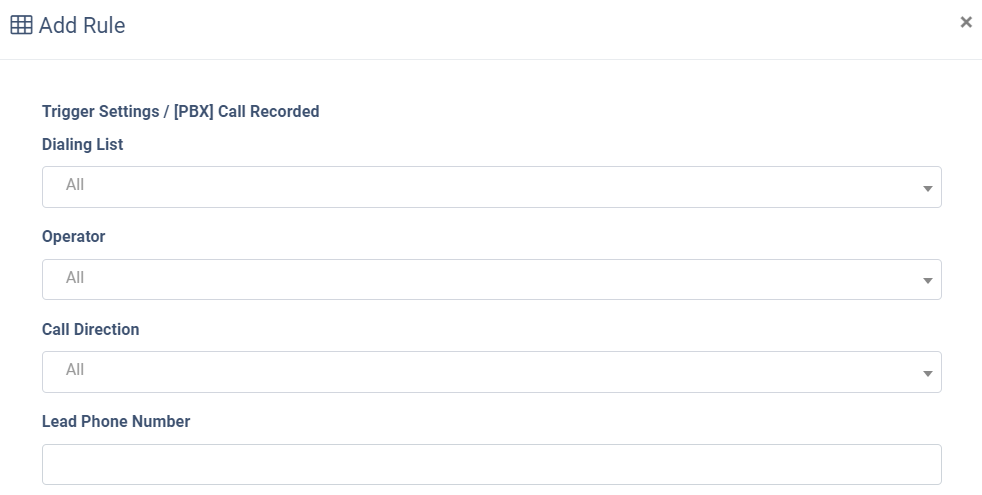Close the Add Rule dialog
The image size is (982, 495).
(966, 23)
